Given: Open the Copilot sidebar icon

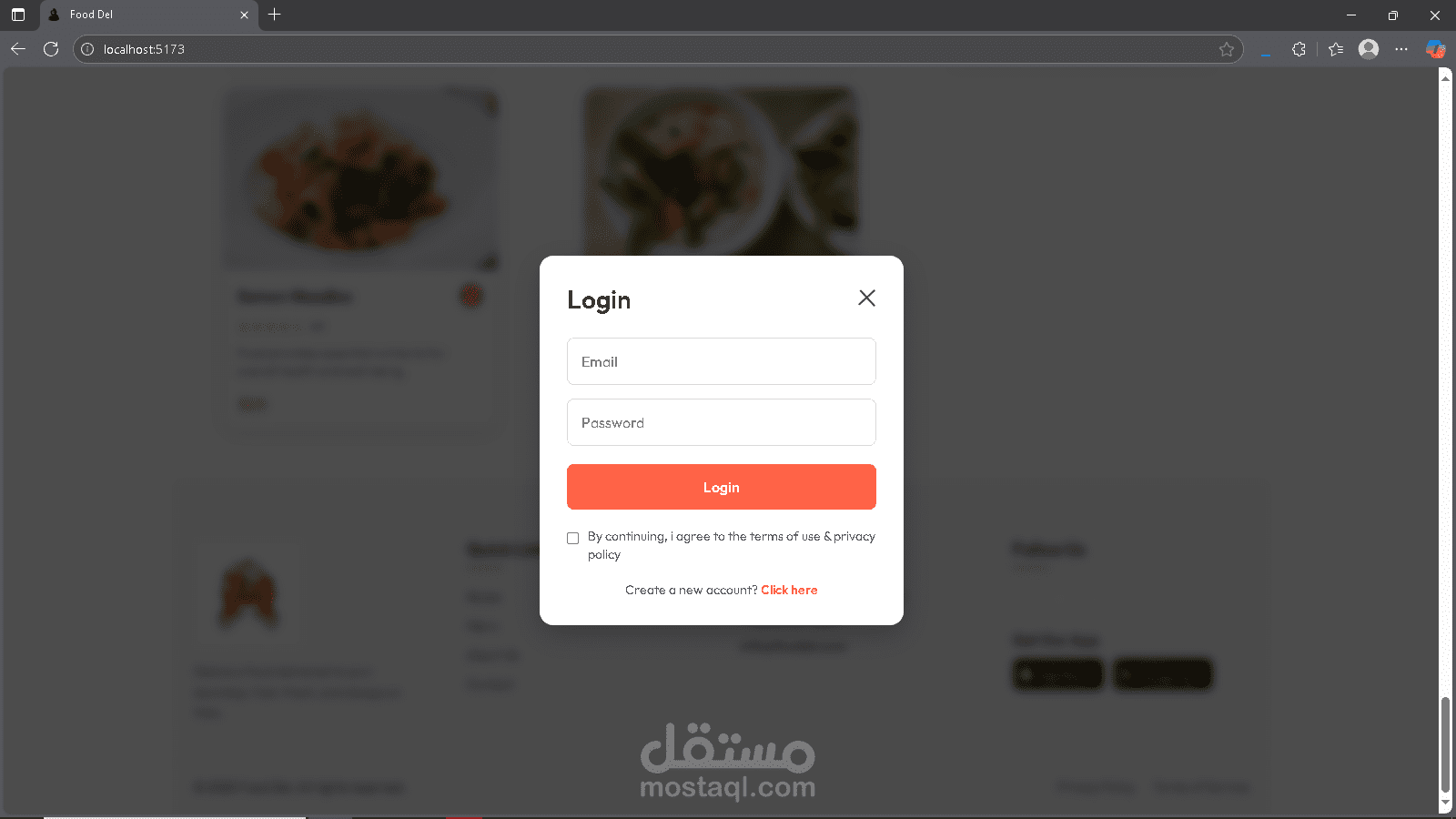Looking at the screenshot, I should (x=1435, y=49).
